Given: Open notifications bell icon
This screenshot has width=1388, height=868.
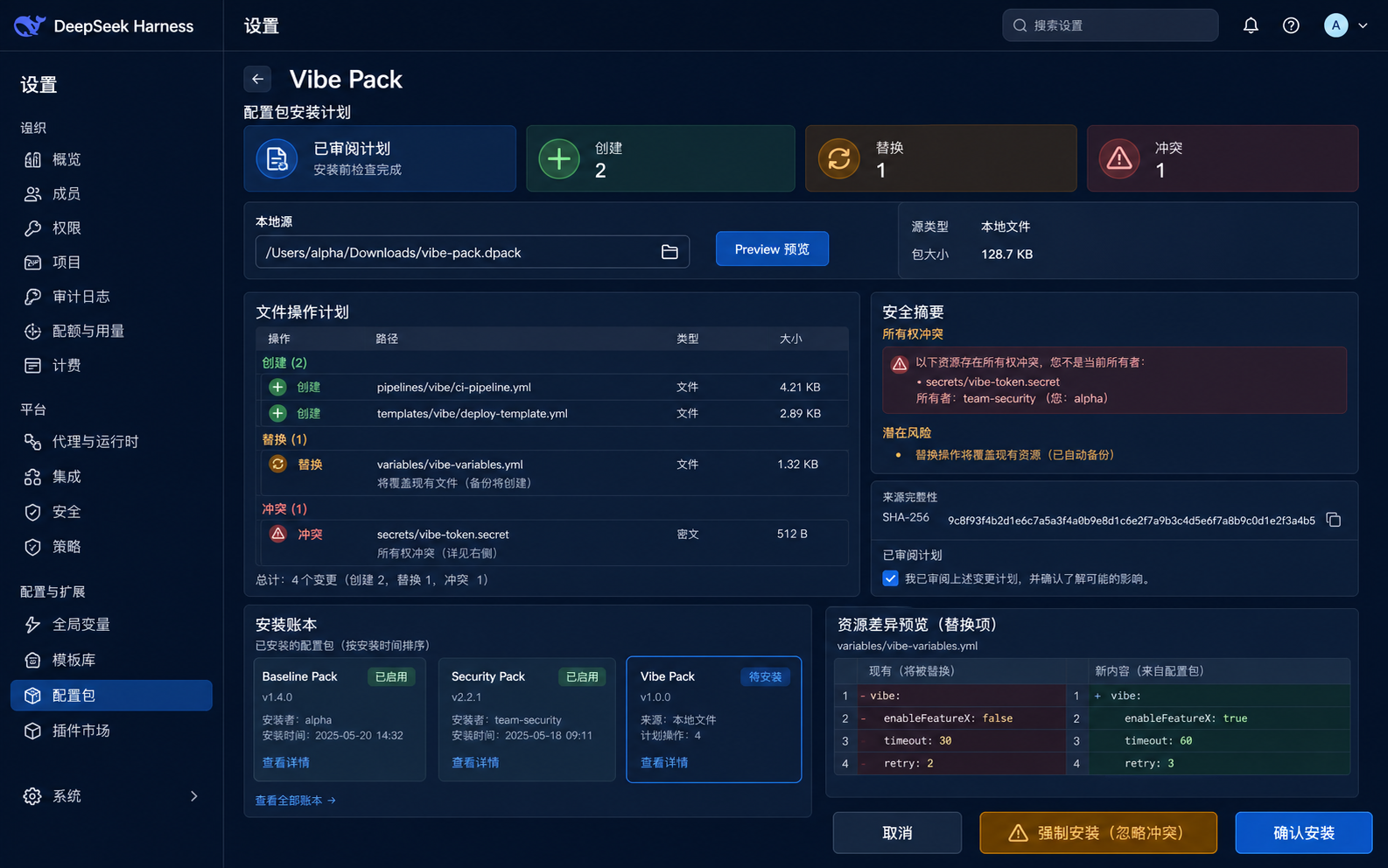Looking at the screenshot, I should 1251,25.
